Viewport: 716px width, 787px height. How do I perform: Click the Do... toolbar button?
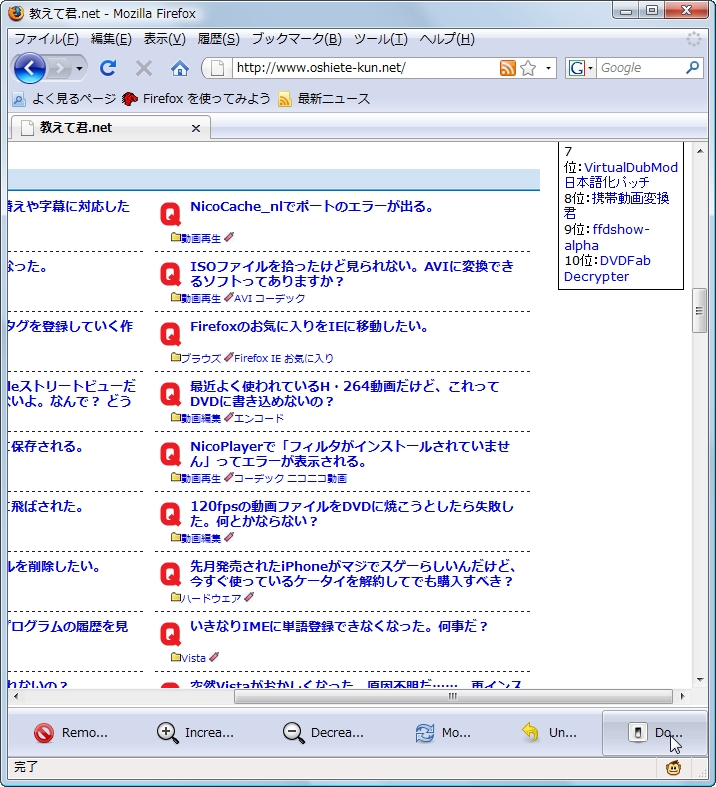coord(654,733)
